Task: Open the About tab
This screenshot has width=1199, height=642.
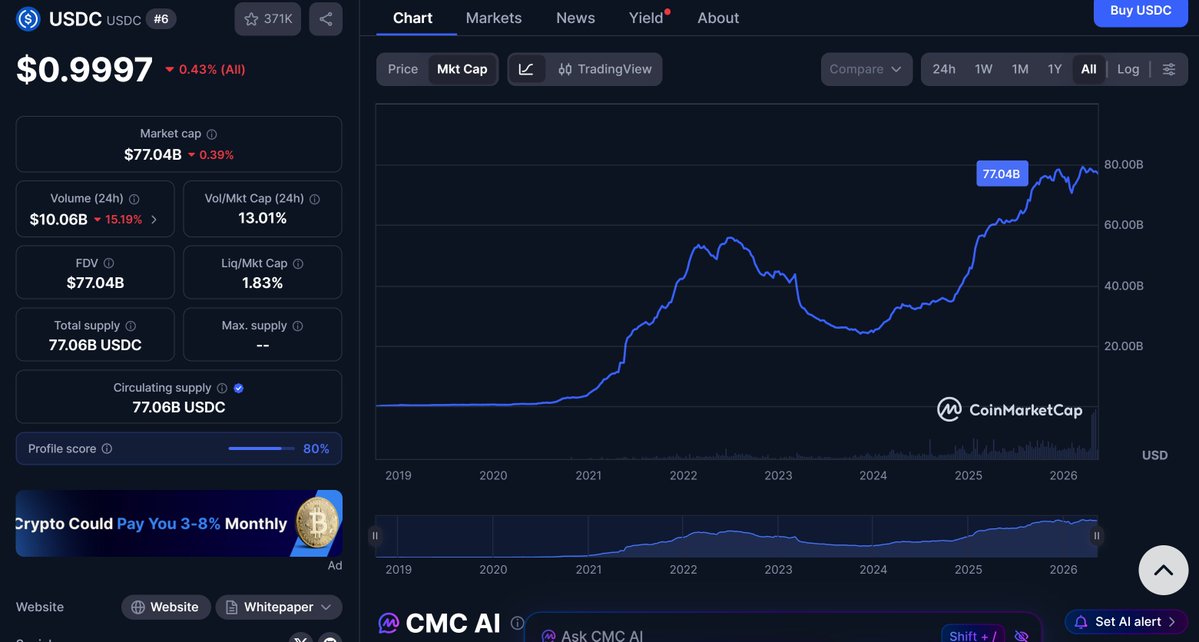Action: (718, 18)
